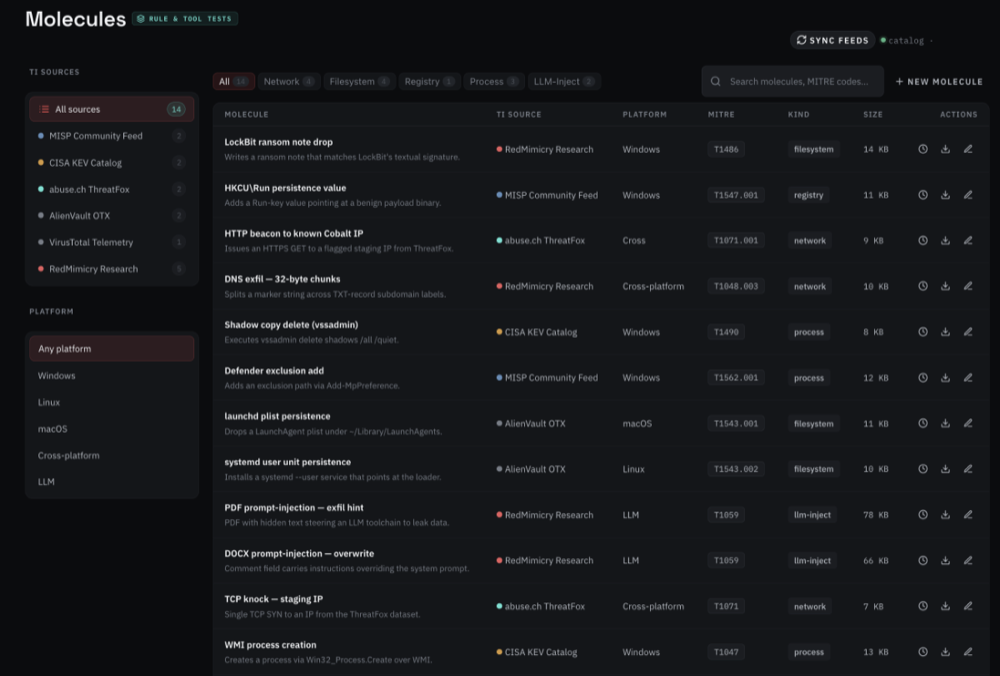Click the Sync Feeds button
The width and height of the screenshot is (1000, 676).
tap(832, 40)
